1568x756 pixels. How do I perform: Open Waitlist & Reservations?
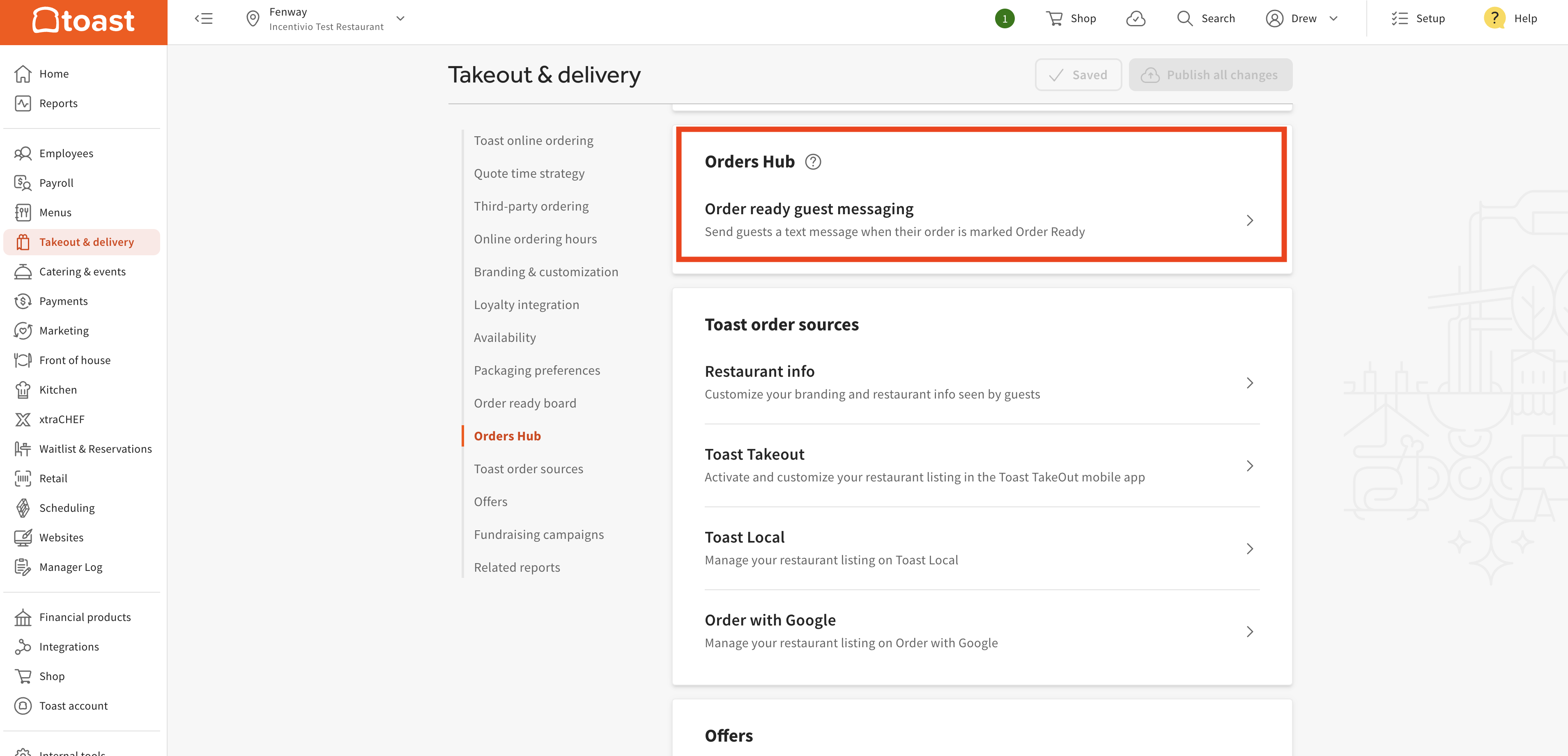pyautogui.click(x=82, y=449)
